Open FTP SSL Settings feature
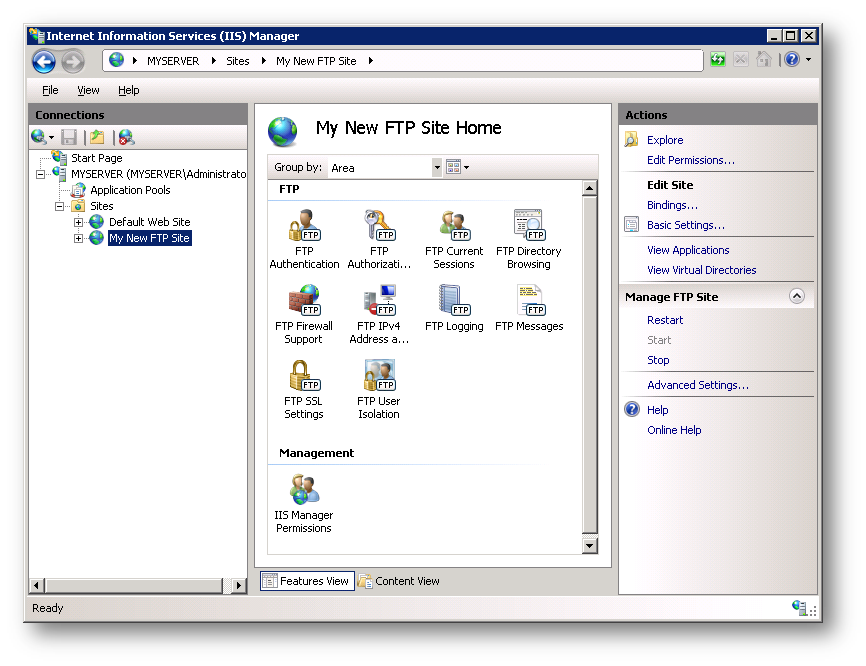The image size is (866, 666). pos(304,389)
